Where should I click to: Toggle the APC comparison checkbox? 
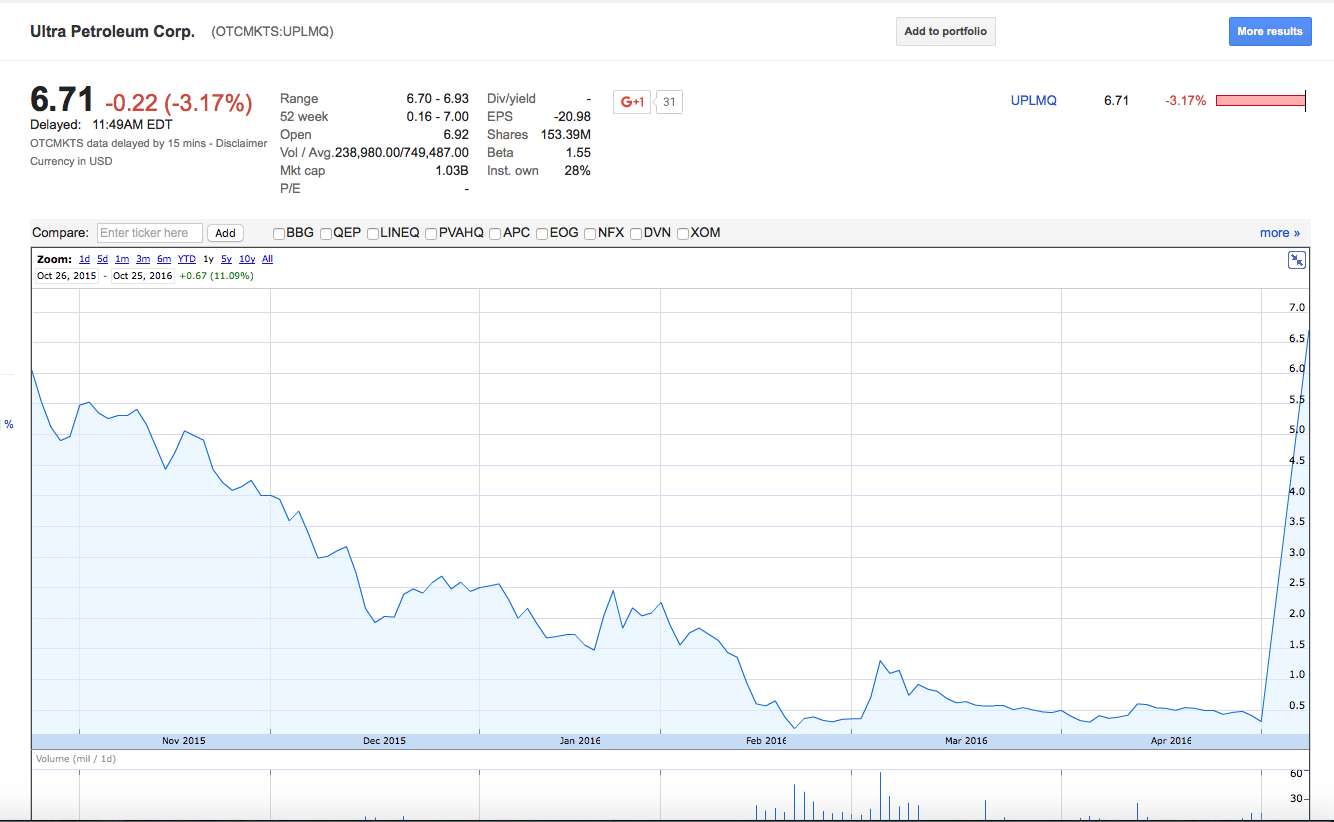pos(495,233)
